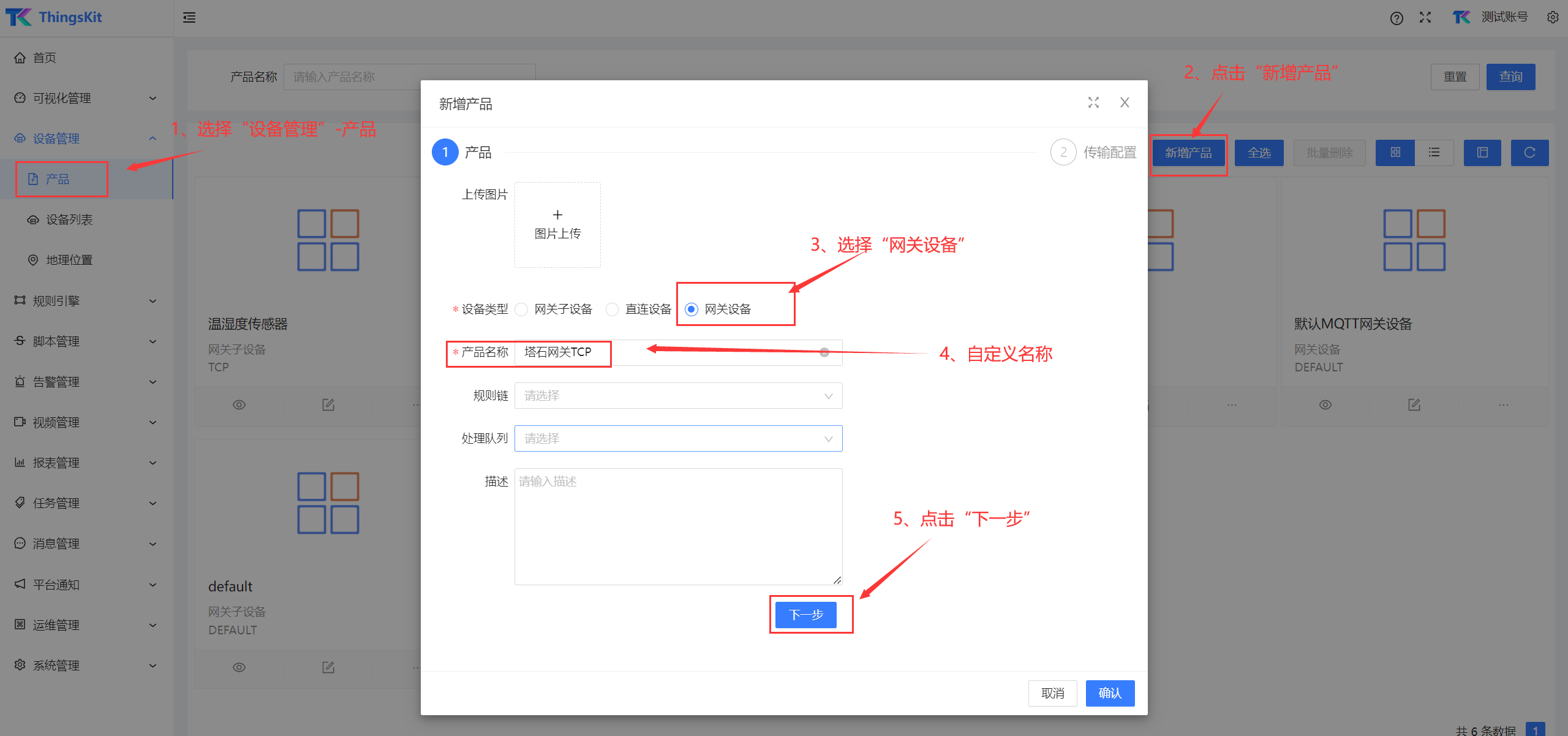1568x736 pixels.
Task: View the default product card via eye icon
Action: [239, 667]
